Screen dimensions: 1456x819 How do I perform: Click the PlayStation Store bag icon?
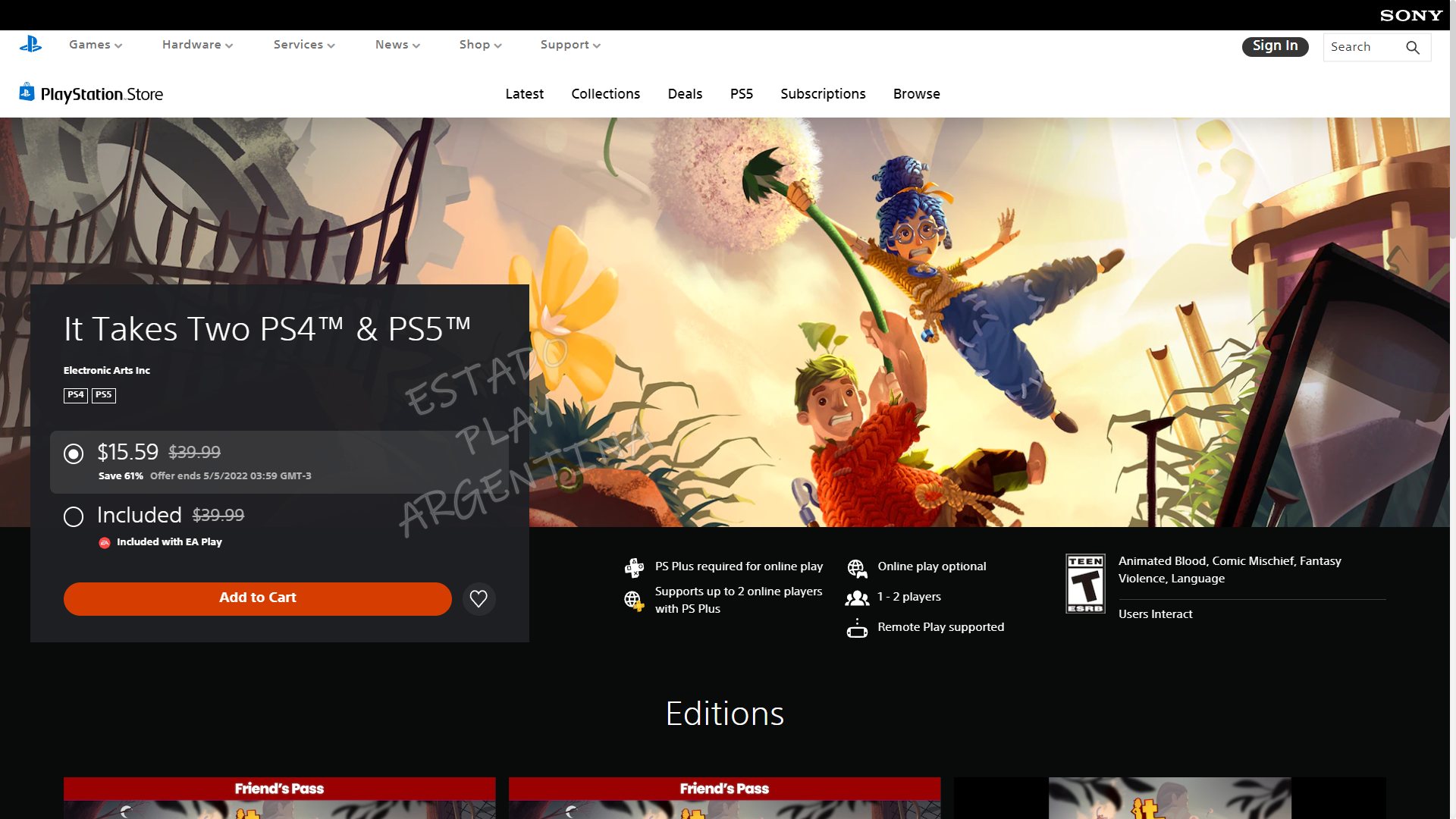pyautogui.click(x=27, y=93)
